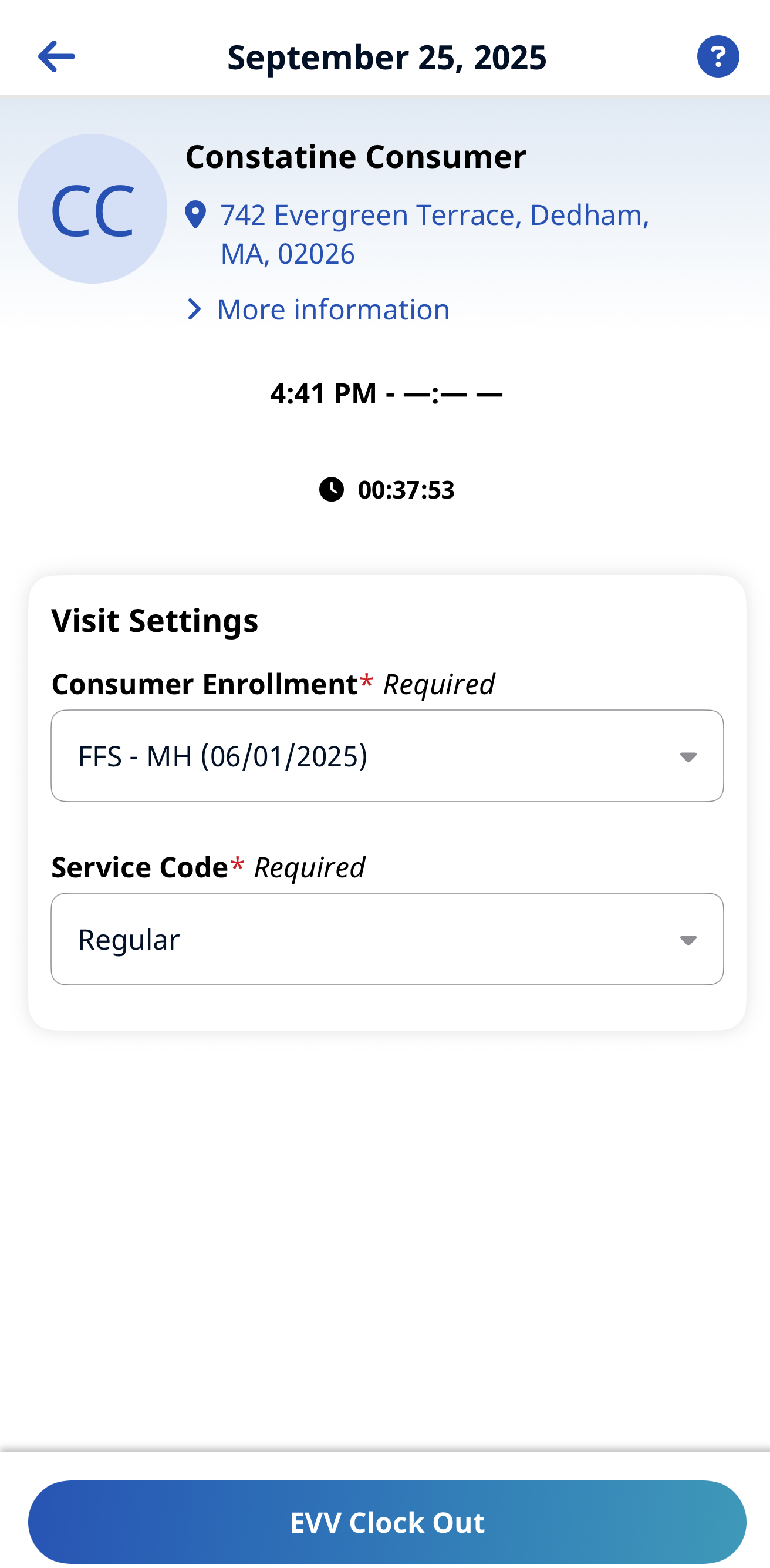Tap the 00:37:53 elapsed timer text
The height and width of the screenshot is (1568, 770).
pos(406,490)
